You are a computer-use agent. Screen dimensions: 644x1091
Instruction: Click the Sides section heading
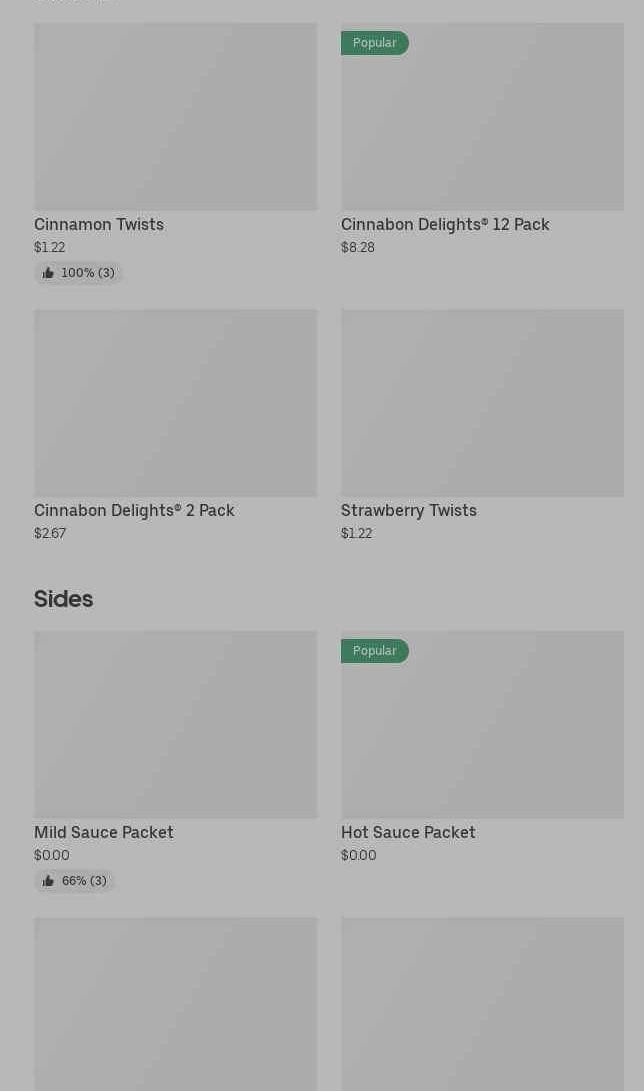pos(63,599)
